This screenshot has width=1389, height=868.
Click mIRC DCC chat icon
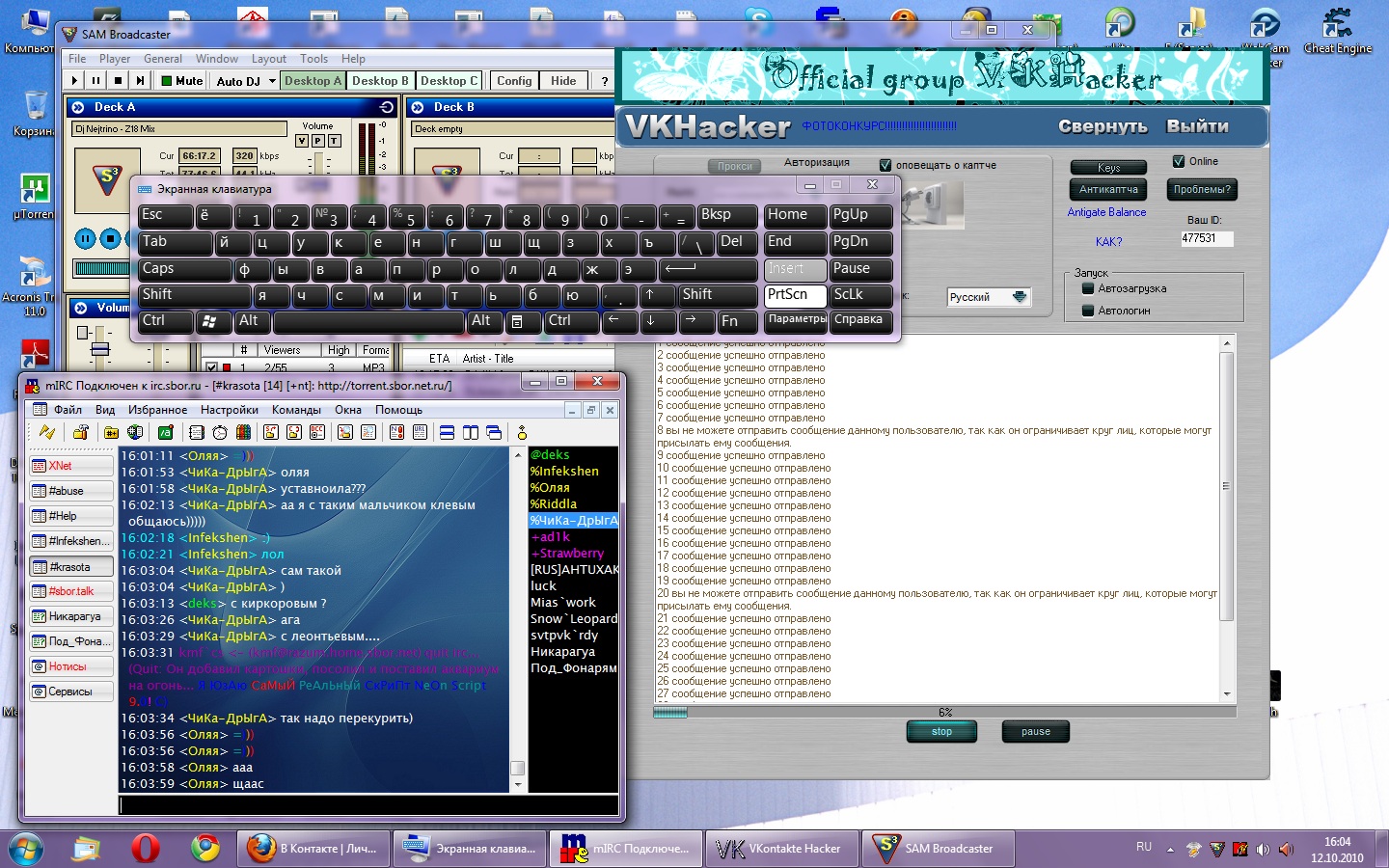294,432
